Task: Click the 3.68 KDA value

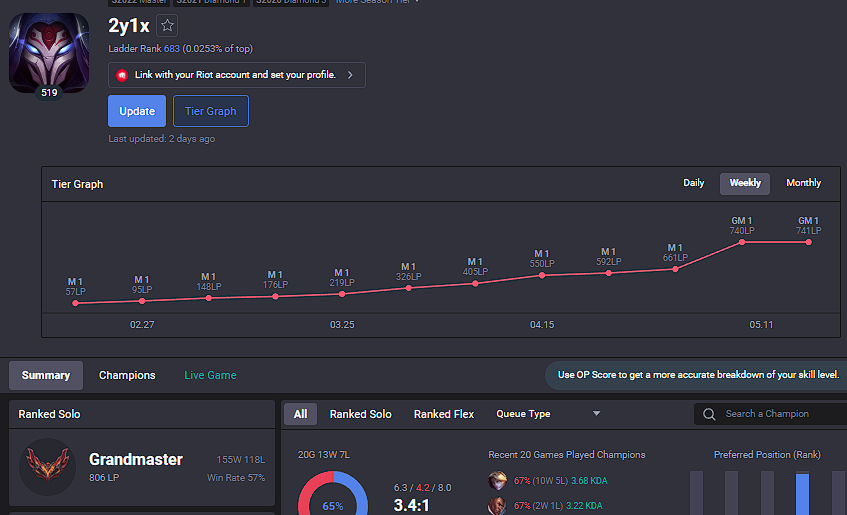Action: click(x=589, y=480)
